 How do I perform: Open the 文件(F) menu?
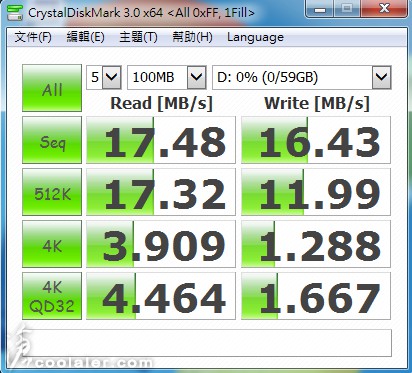33,37
